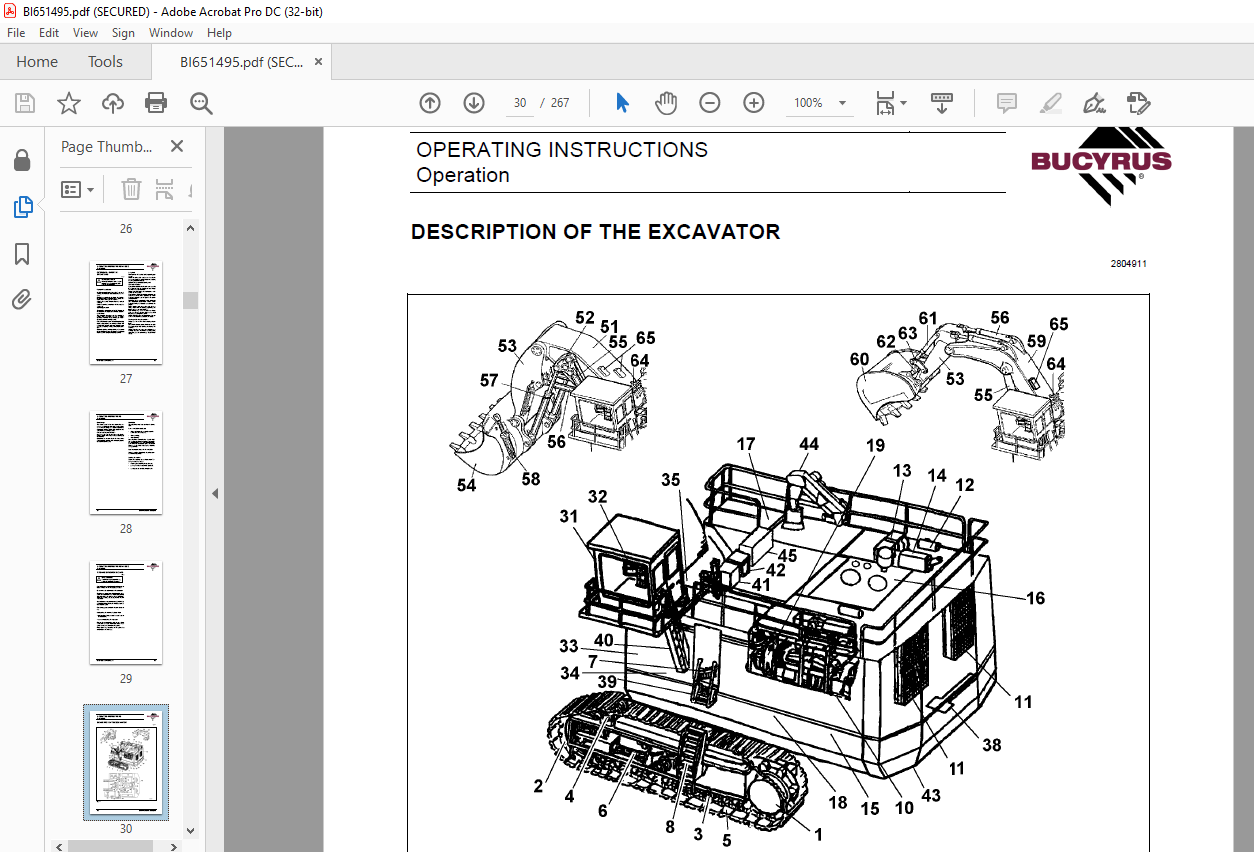Screen dimensions: 1254x852
Task: Click the delete pages trash icon
Action: (131, 189)
